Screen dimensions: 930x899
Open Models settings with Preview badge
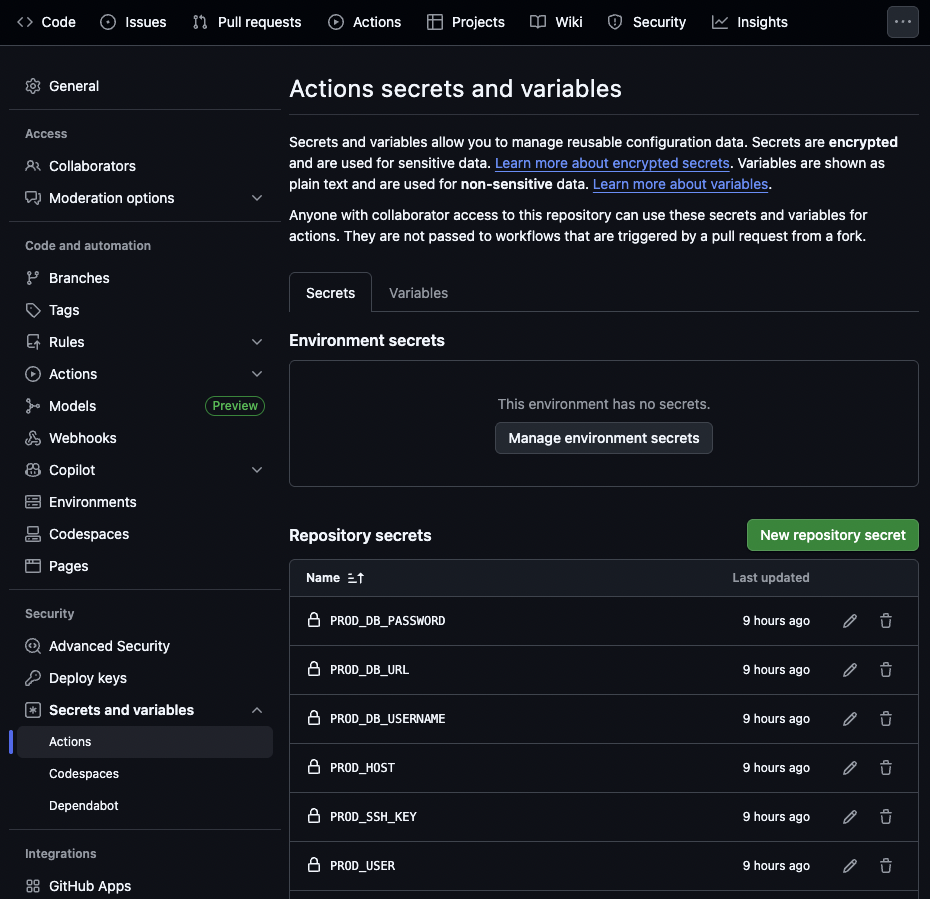[145, 406]
